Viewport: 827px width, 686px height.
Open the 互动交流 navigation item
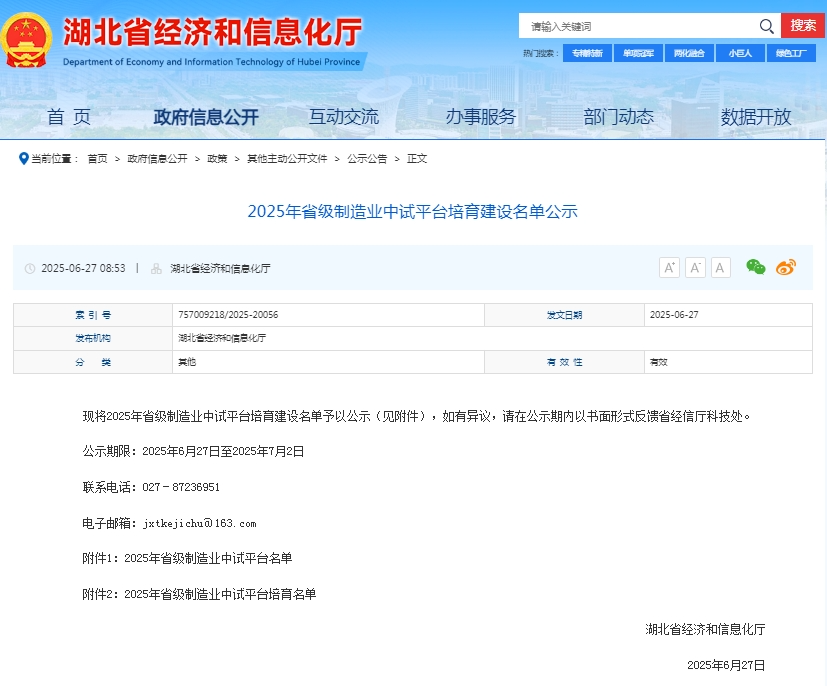coord(343,117)
